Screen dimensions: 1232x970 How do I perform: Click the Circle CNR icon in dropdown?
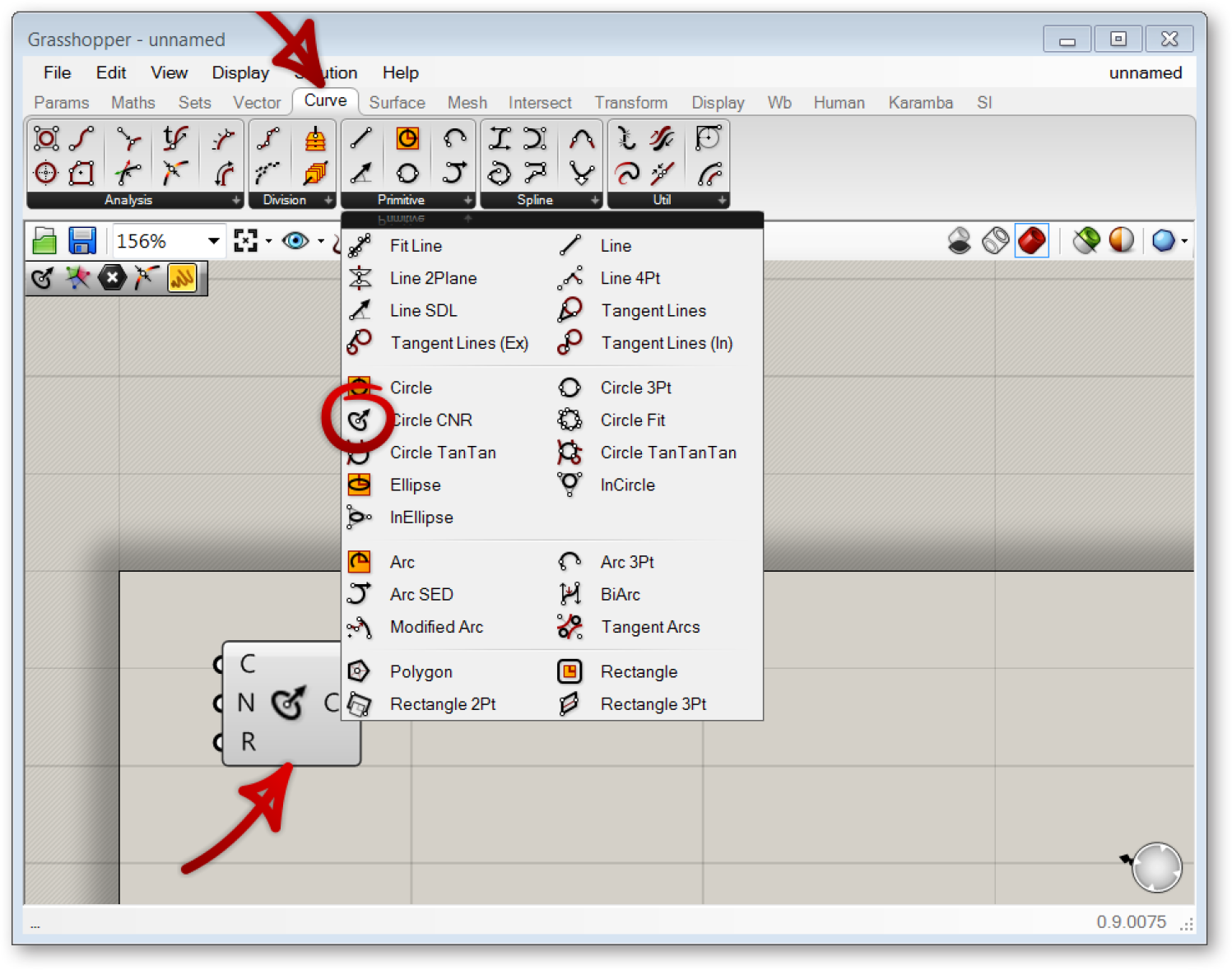coord(360,420)
